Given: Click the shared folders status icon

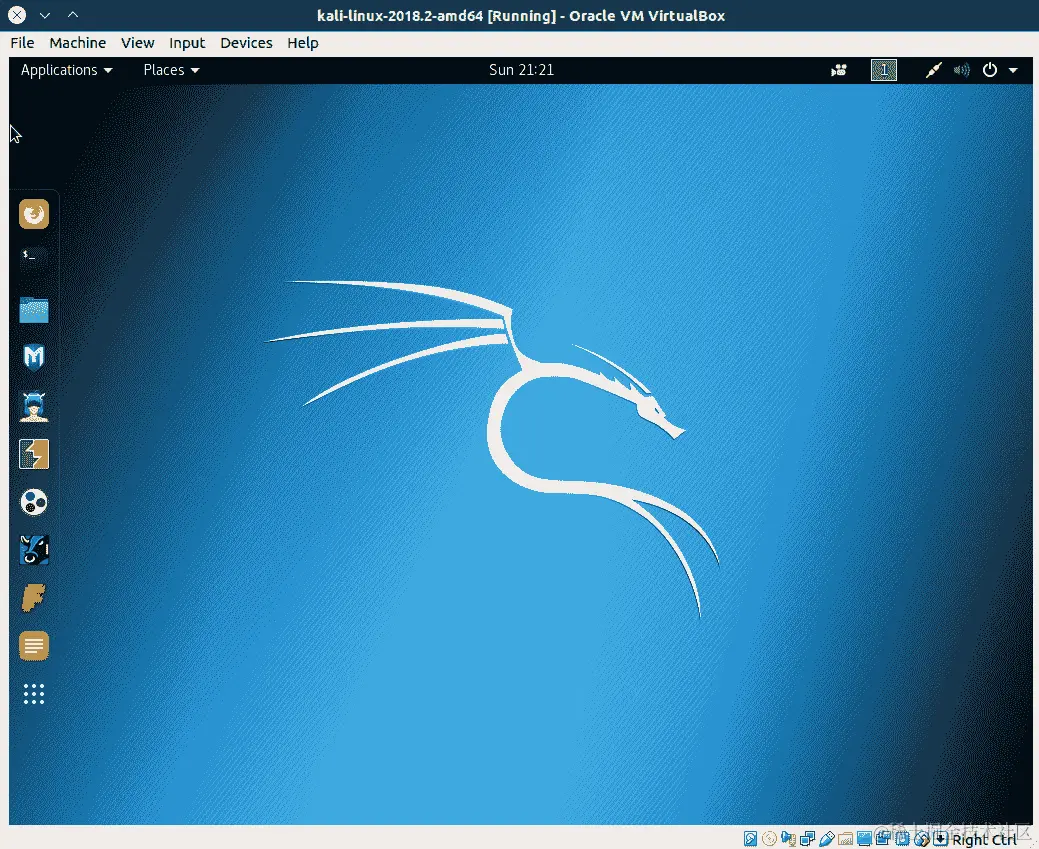Looking at the screenshot, I should point(846,839).
